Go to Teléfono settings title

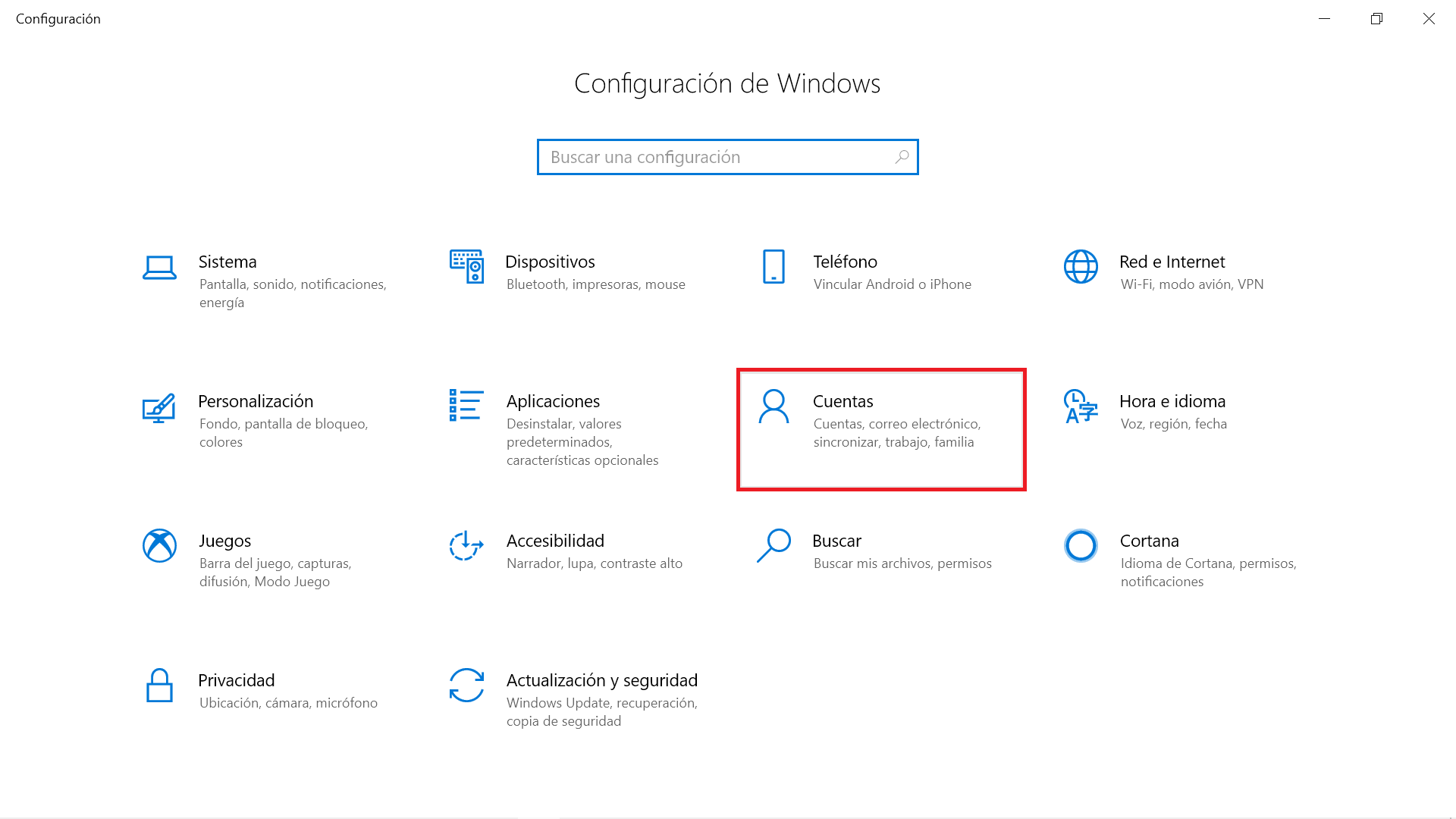845,262
